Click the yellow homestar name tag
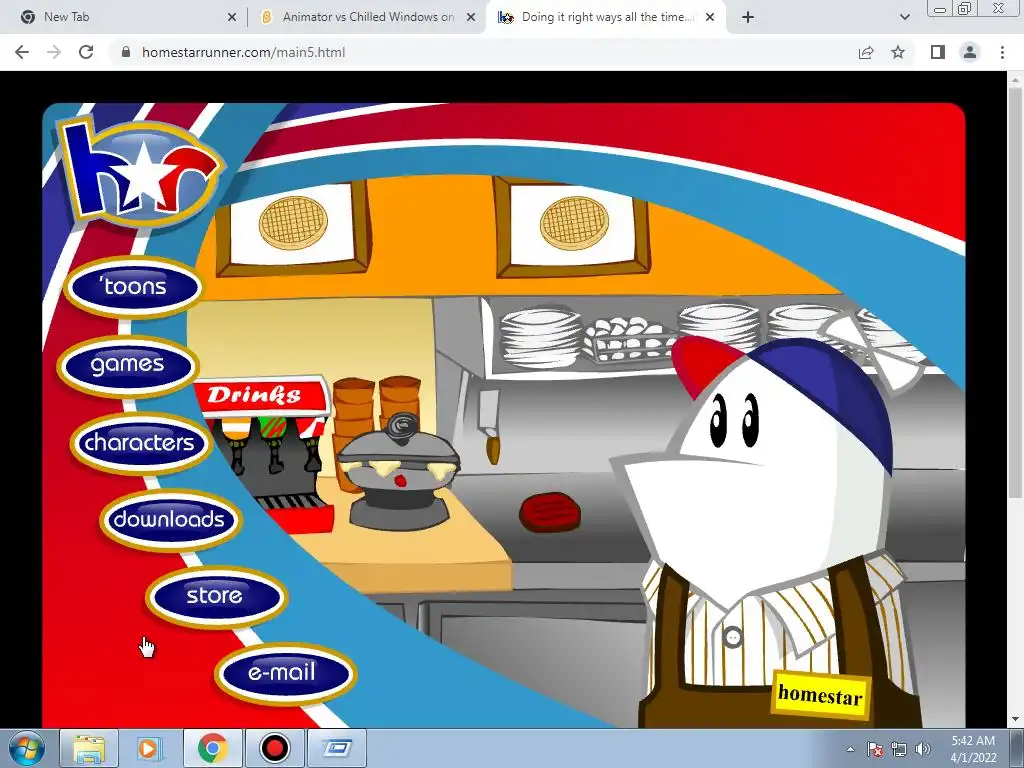Image resolution: width=1024 pixels, height=768 pixels. click(821, 694)
